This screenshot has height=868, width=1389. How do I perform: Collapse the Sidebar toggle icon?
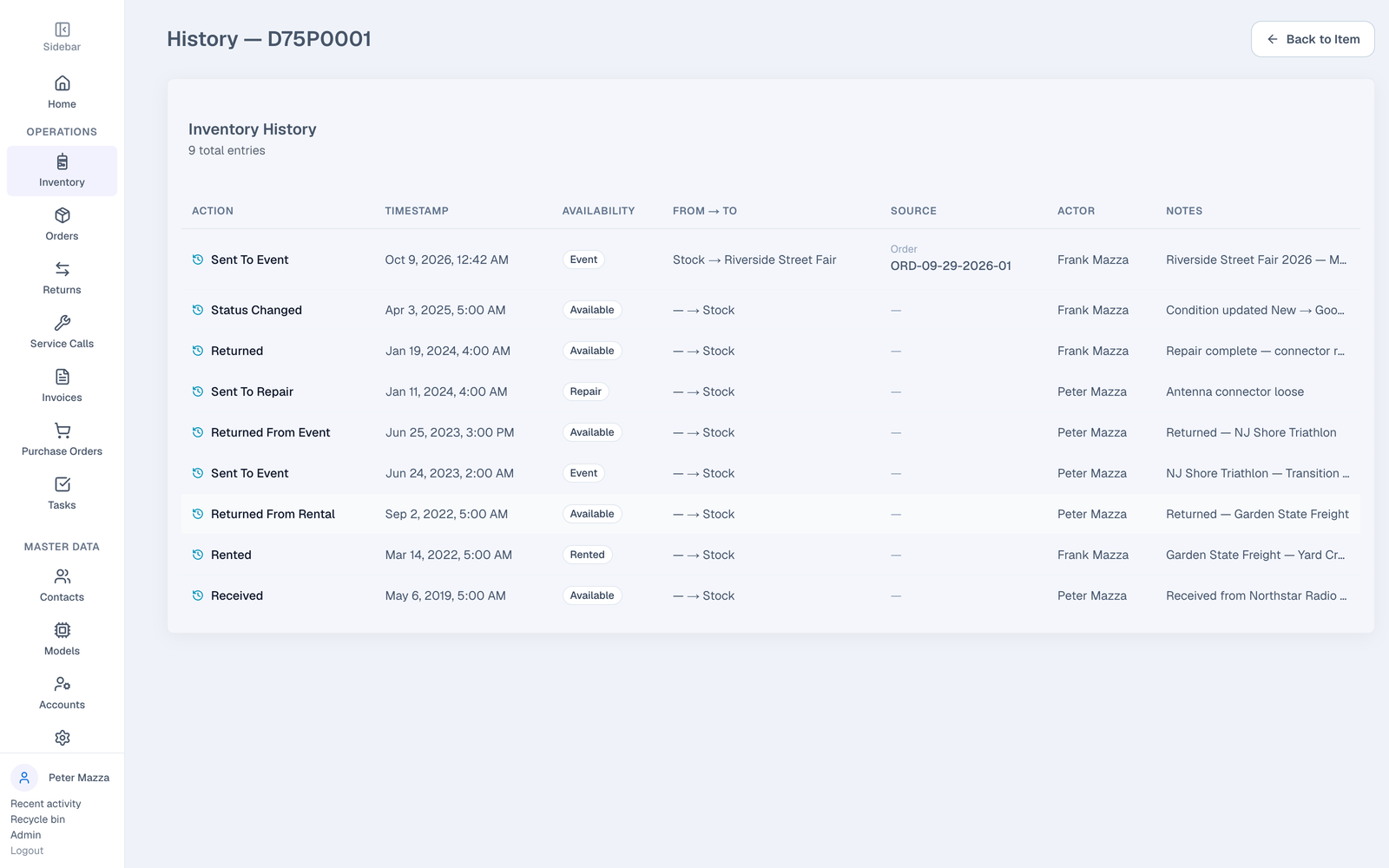click(62, 30)
